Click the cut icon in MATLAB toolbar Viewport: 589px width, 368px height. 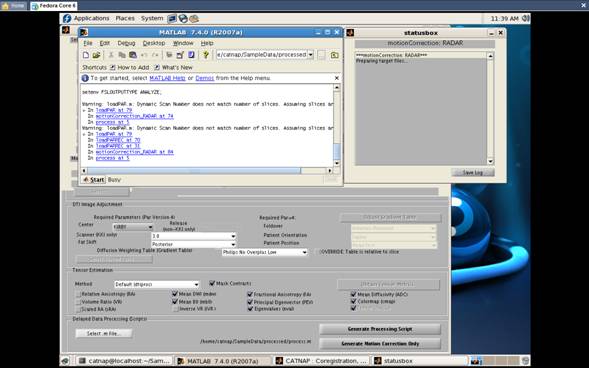pyautogui.click(x=111, y=55)
